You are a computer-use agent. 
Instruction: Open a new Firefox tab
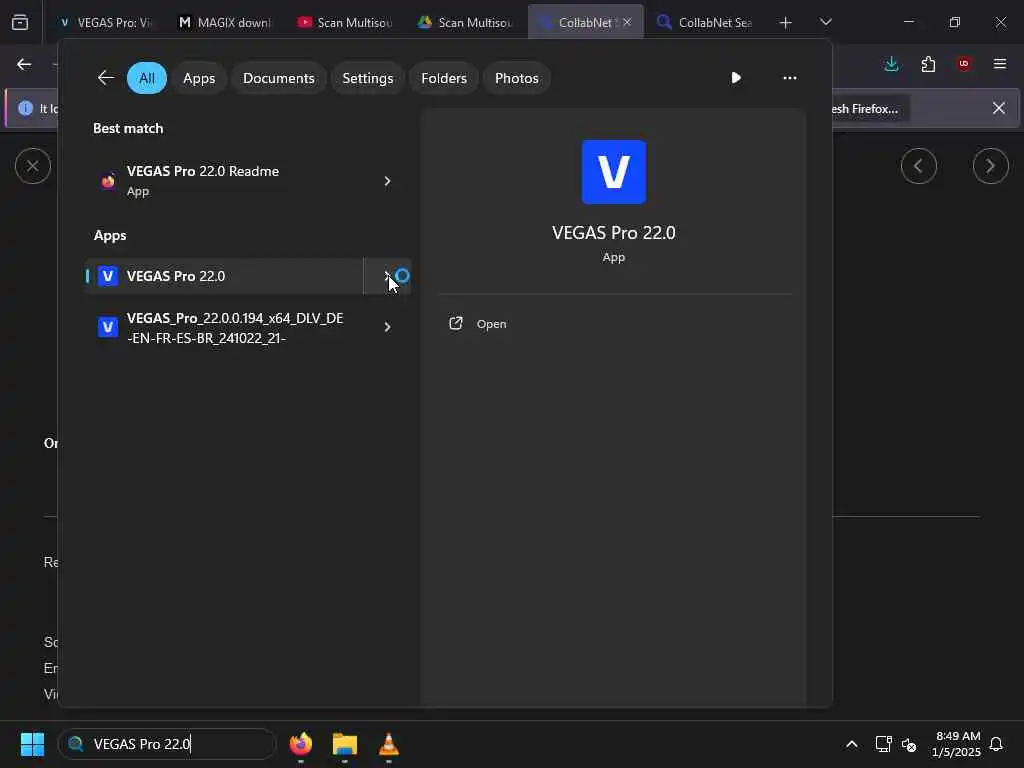[x=786, y=22]
